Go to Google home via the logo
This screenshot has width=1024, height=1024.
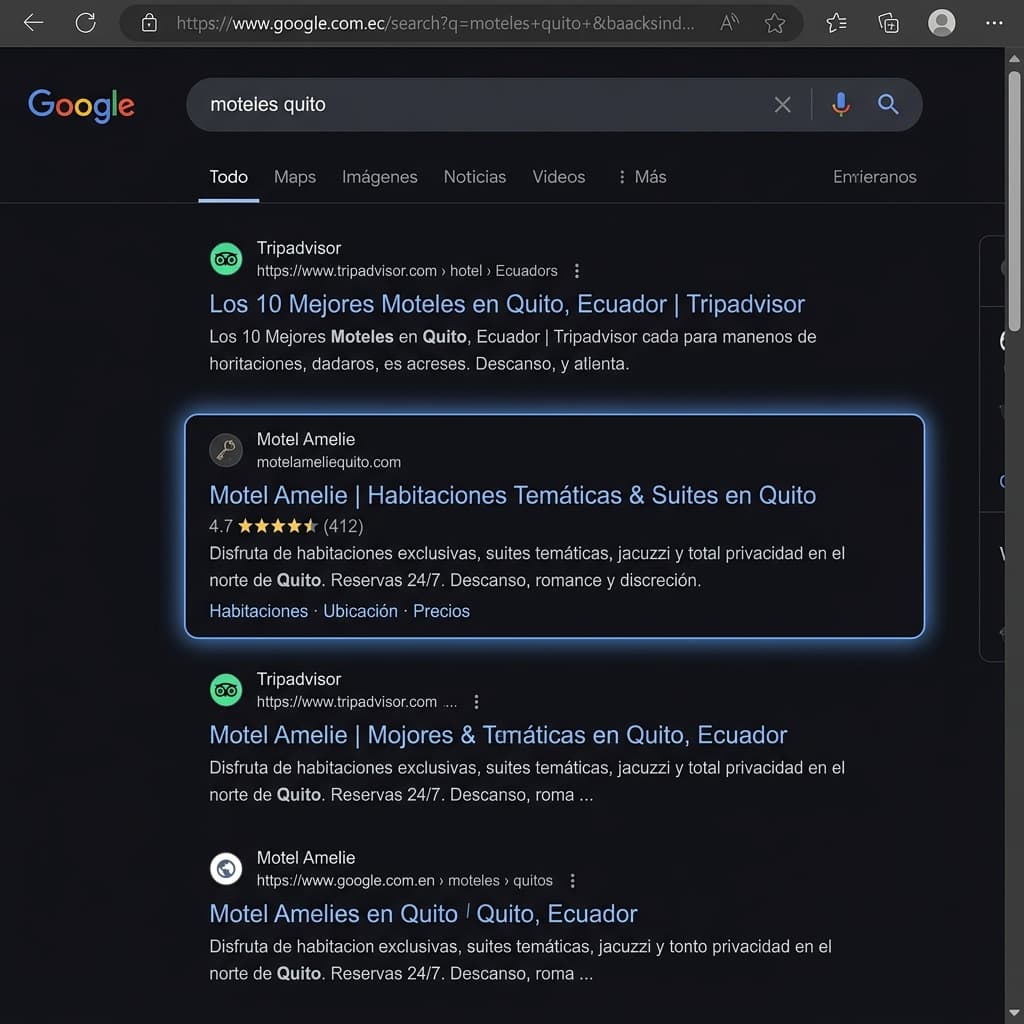81,105
